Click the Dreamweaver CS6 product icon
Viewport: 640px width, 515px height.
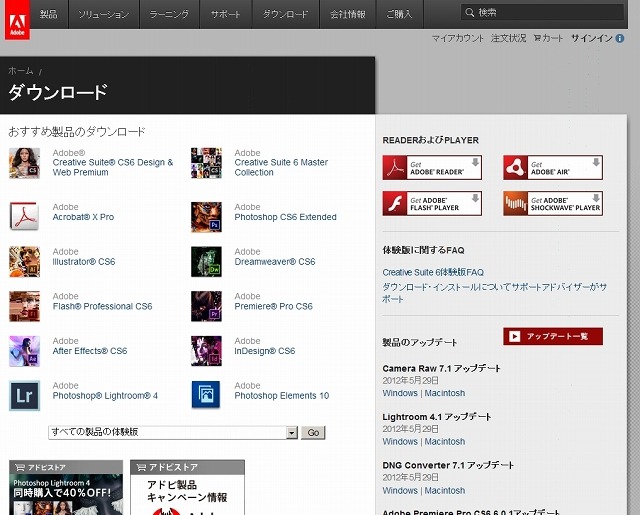[207, 262]
